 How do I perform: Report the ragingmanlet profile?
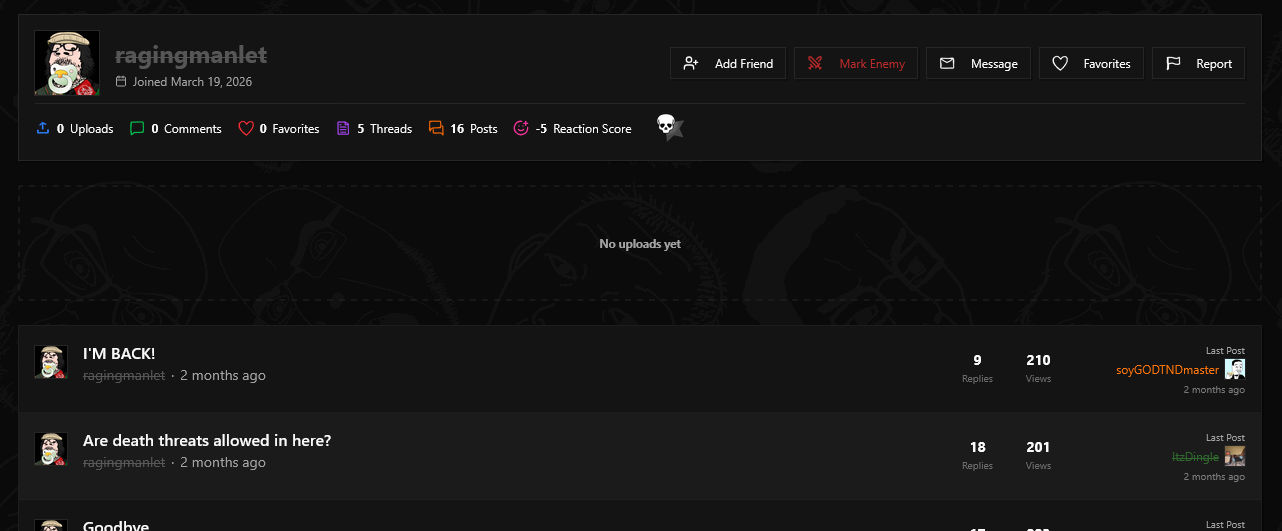1198,63
